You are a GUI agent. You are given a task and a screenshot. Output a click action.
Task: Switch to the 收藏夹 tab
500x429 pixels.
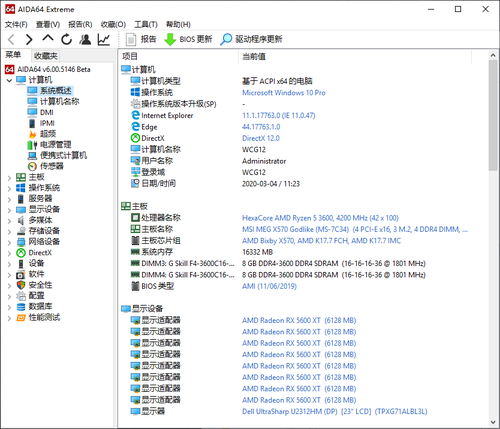pos(46,56)
